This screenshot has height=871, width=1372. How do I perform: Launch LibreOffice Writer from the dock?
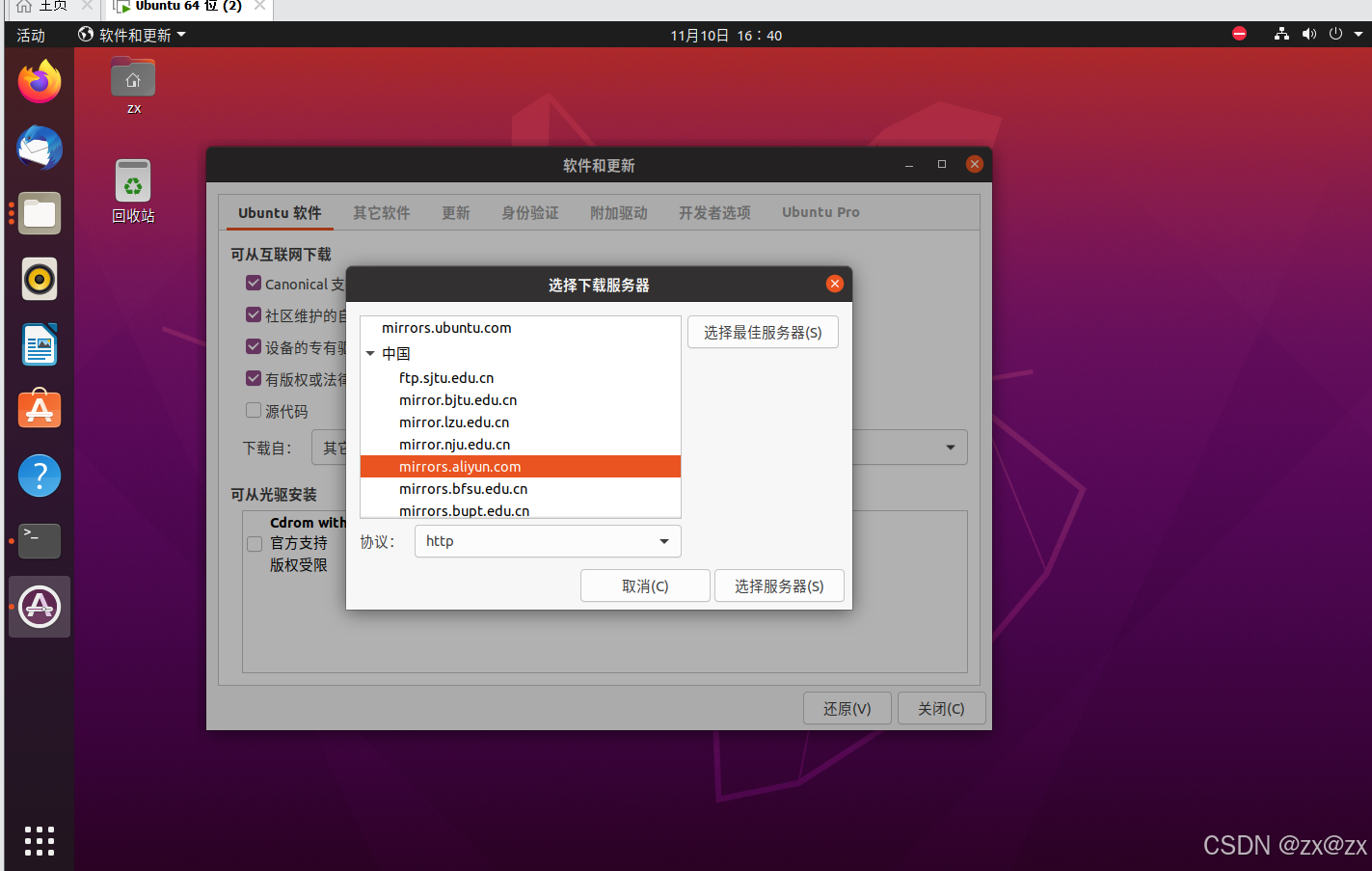40,344
